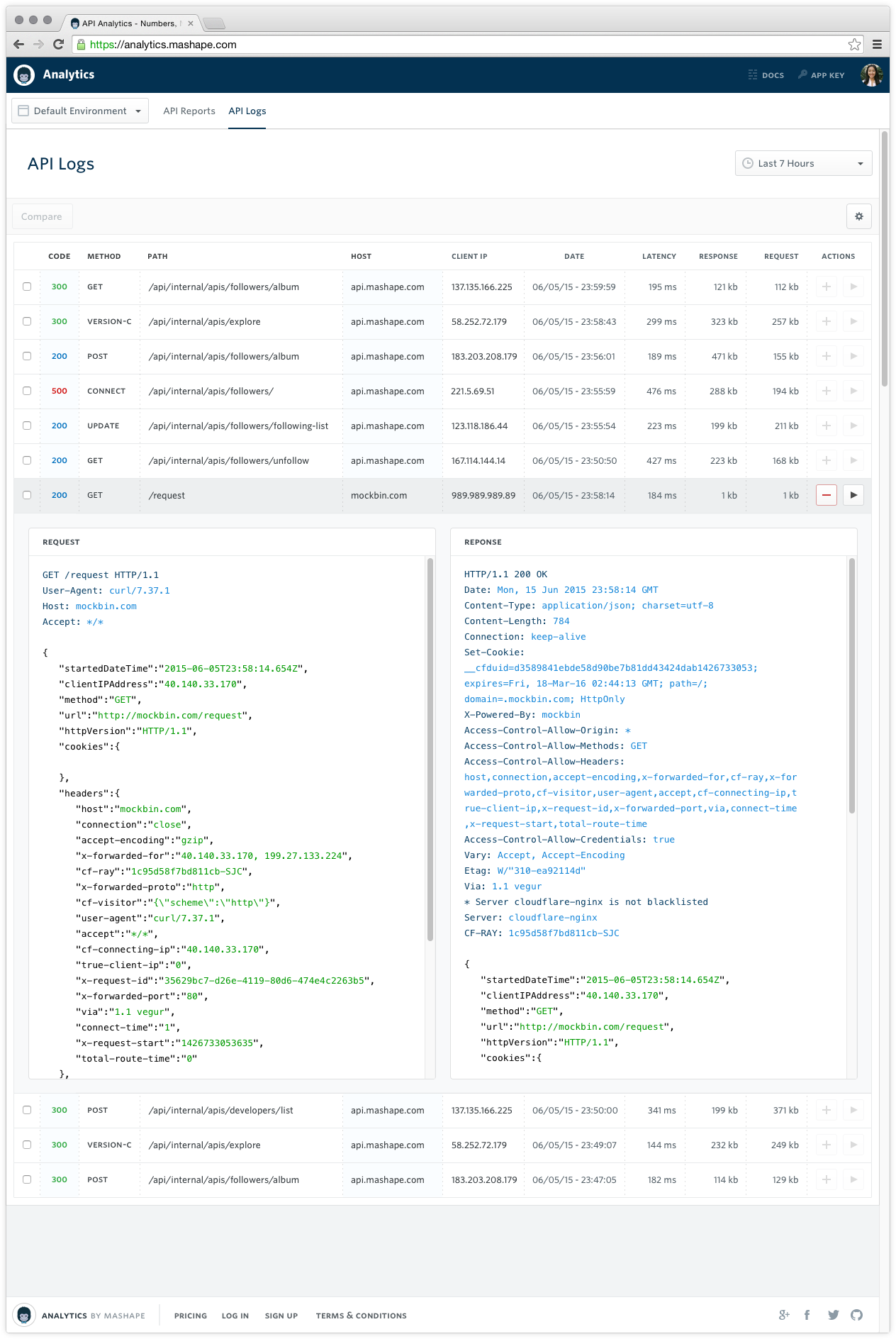Open the user profile avatar
Image resolution: width=896 pixels, height=1339 pixels.
871,74
